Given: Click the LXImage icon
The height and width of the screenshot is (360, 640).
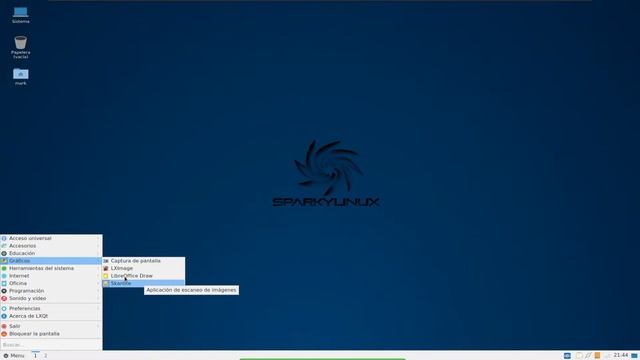Looking at the screenshot, I should coord(106,269).
